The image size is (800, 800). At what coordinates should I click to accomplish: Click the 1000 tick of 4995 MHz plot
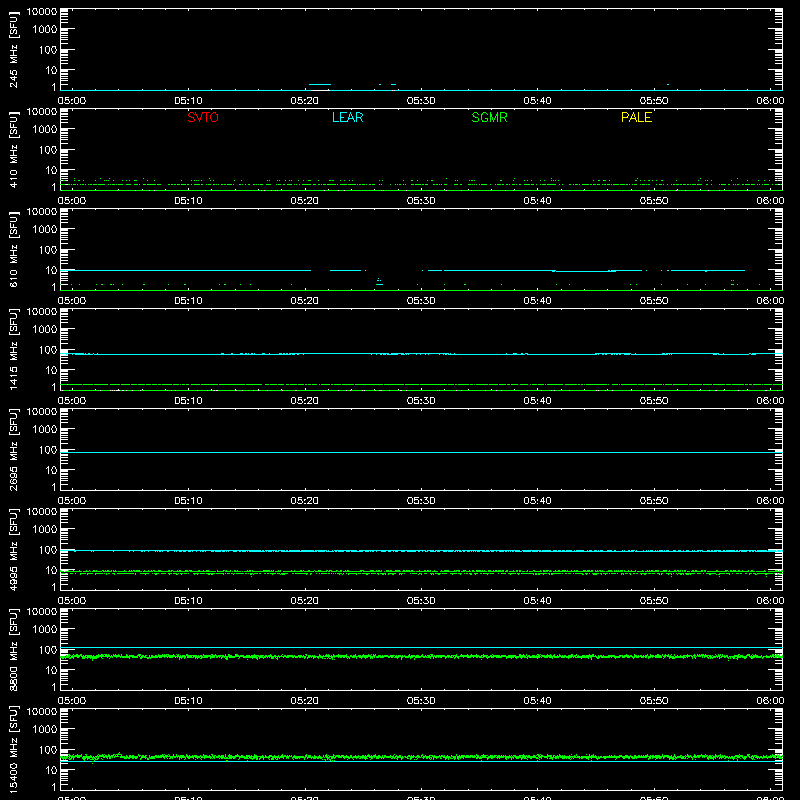click(x=45, y=530)
